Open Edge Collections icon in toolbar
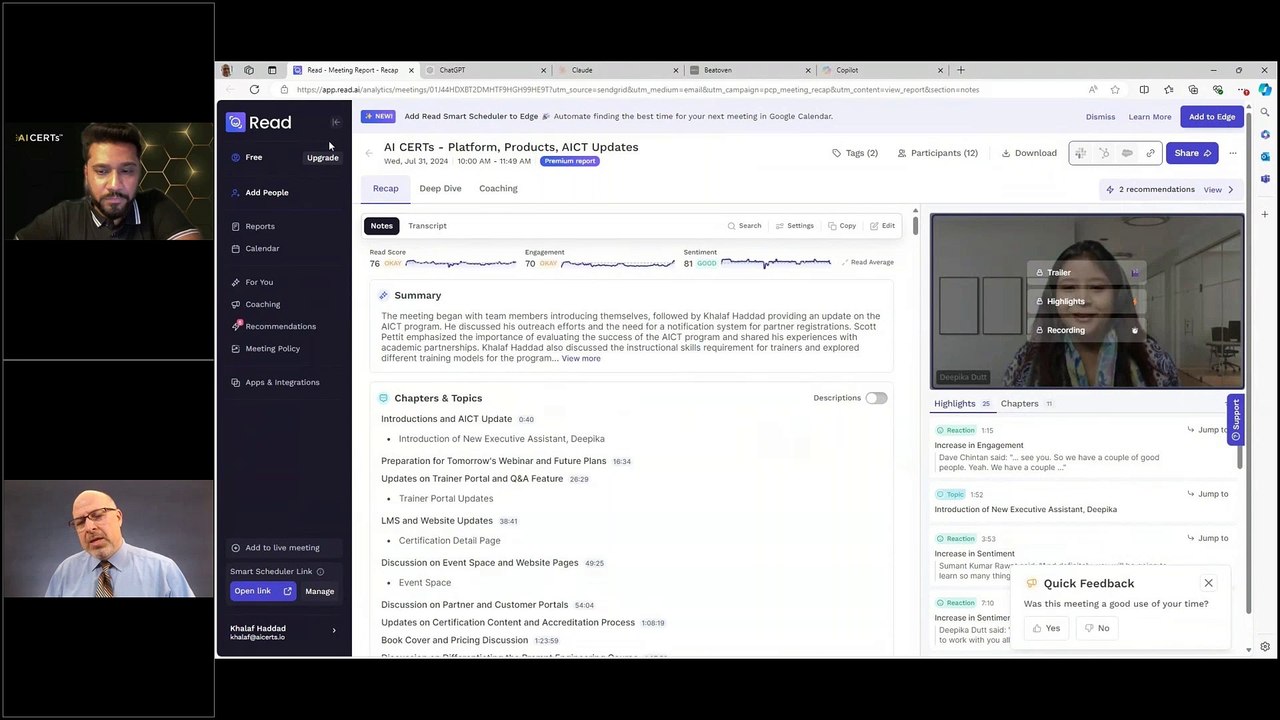Image resolution: width=1280 pixels, height=720 pixels. [1193, 89]
